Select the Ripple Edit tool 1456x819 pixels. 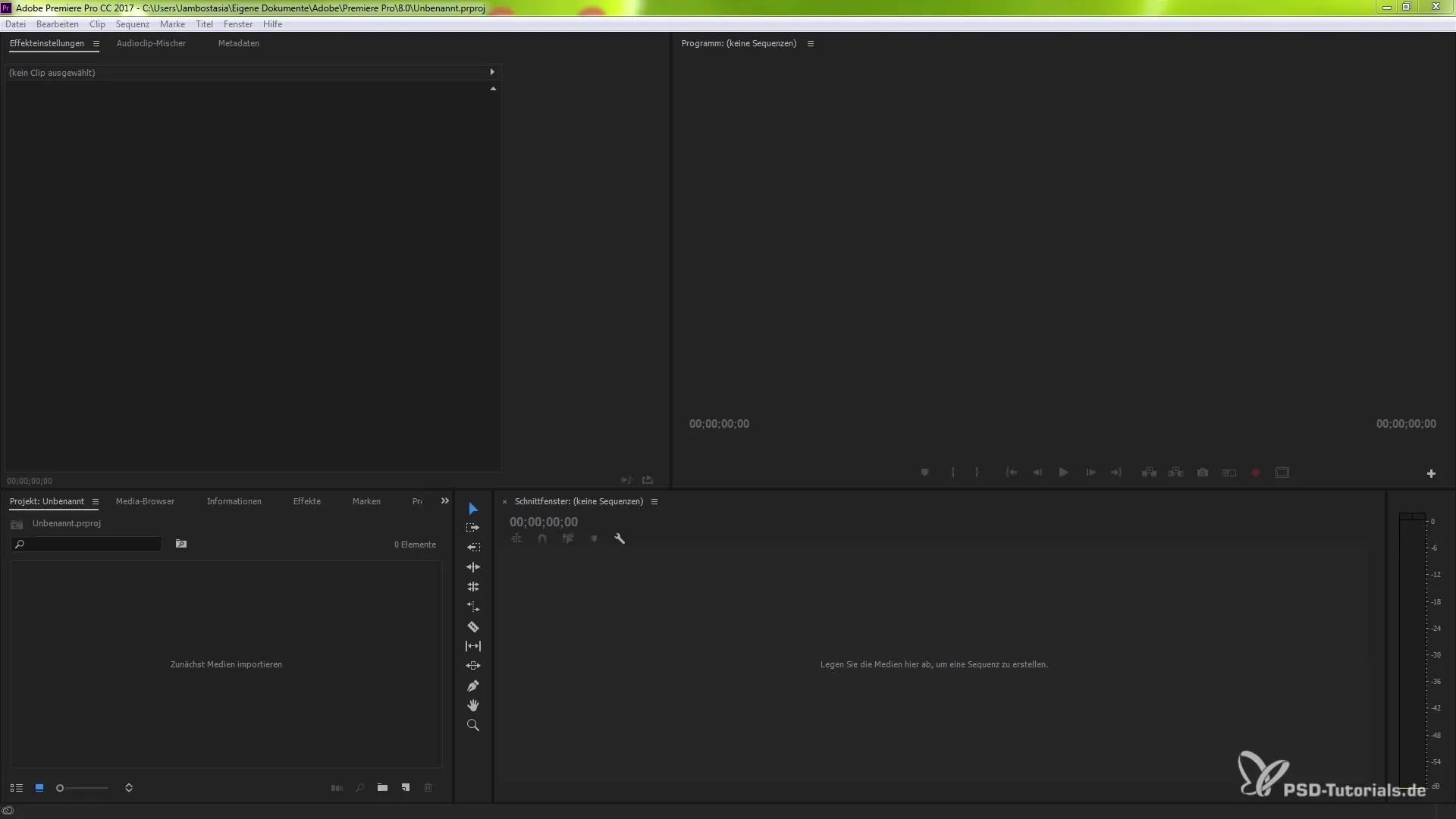tap(473, 567)
